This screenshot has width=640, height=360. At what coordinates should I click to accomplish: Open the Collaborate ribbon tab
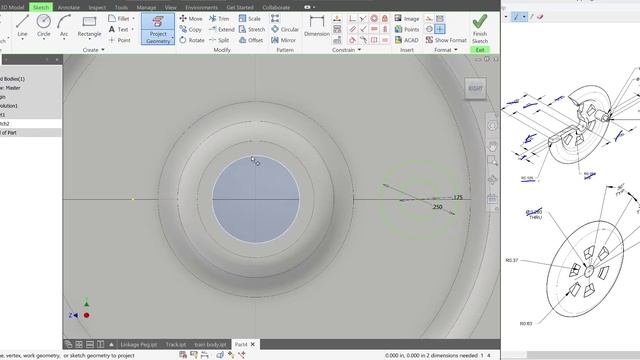point(276,7)
